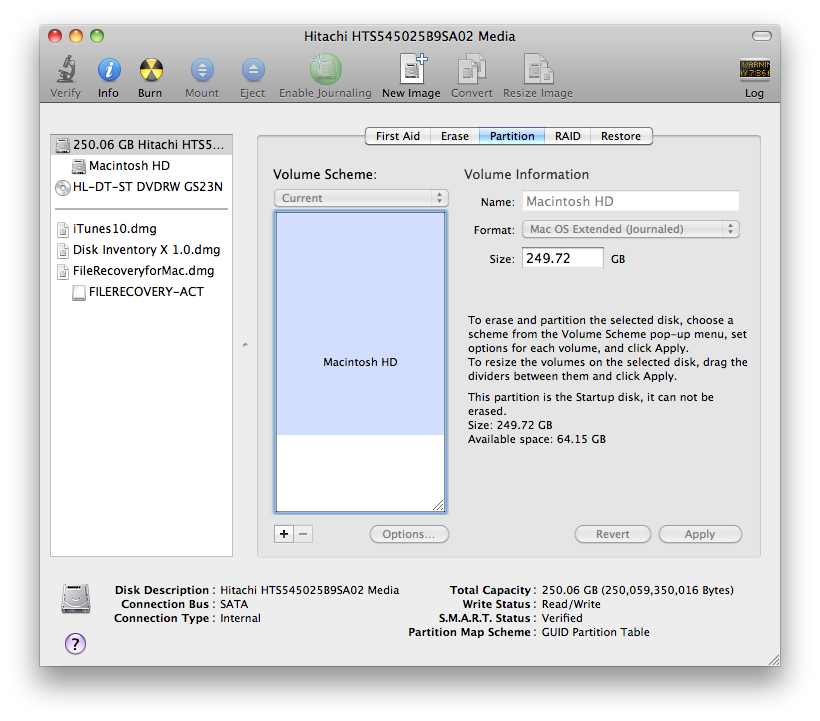The width and height of the screenshot is (820, 721).
Task: Switch to the Restore tab
Action: click(621, 136)
